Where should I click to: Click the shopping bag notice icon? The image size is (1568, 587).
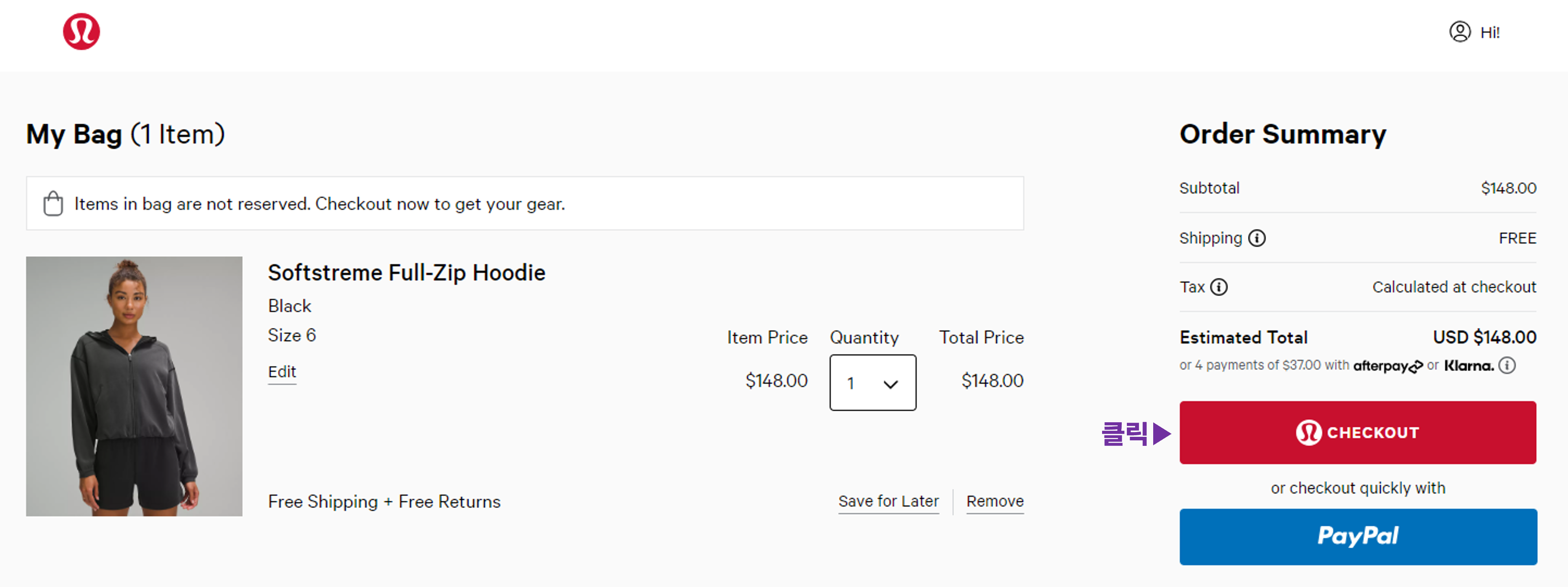click(x=53, y=203)
